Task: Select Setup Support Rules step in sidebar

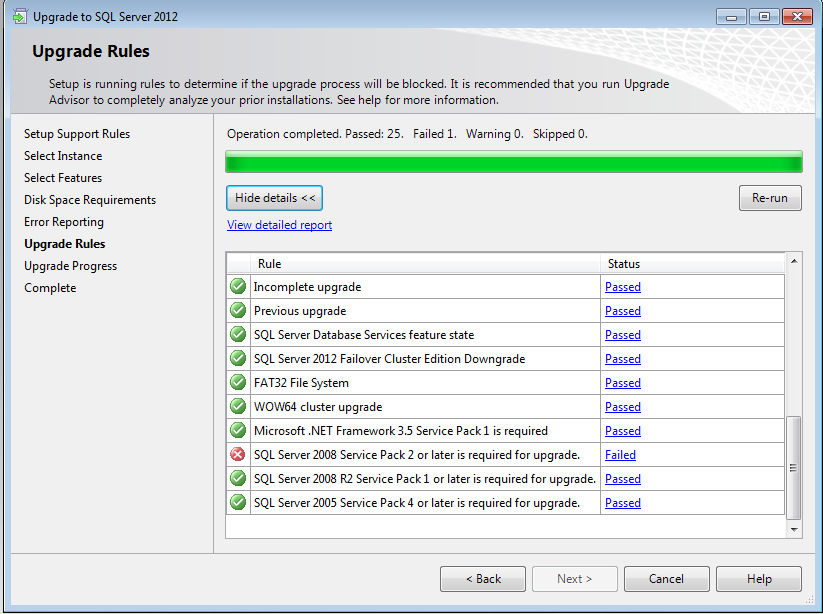Action: (x=77, y=134)
